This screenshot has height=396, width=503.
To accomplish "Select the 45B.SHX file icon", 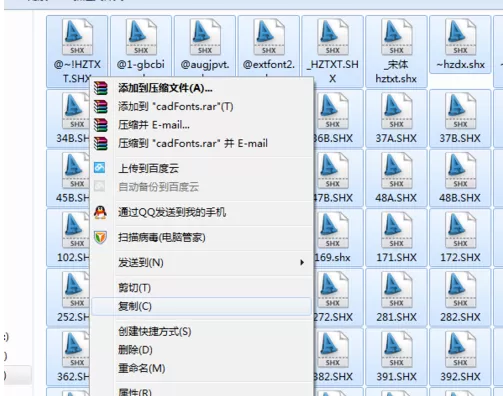I will point(76,171).
